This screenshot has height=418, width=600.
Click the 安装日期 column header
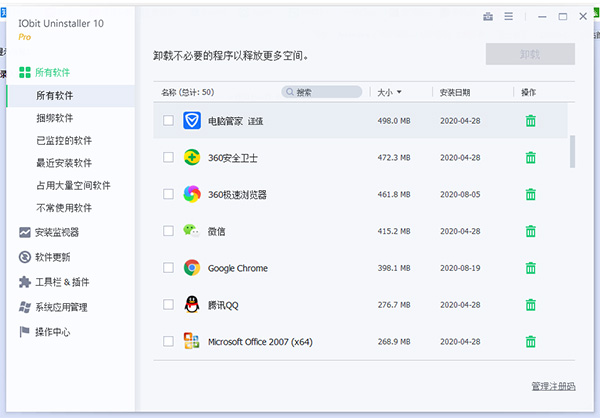455,92
